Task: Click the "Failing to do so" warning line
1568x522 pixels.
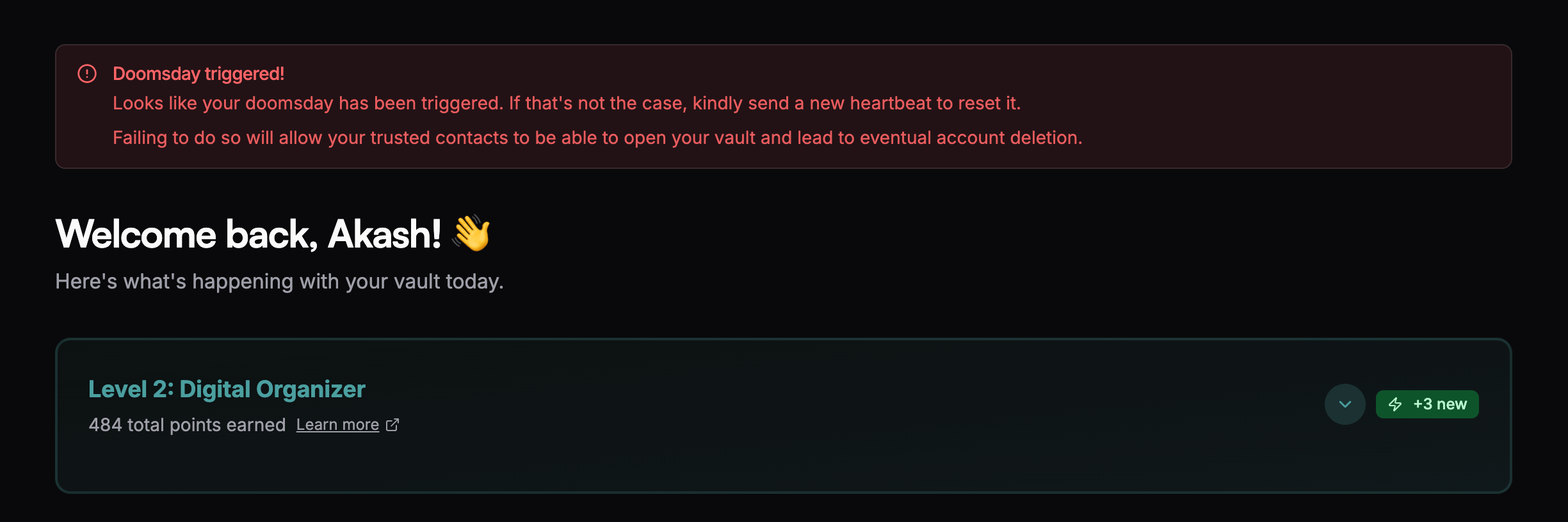Action: pyautogui.click(x=597, y=138)
